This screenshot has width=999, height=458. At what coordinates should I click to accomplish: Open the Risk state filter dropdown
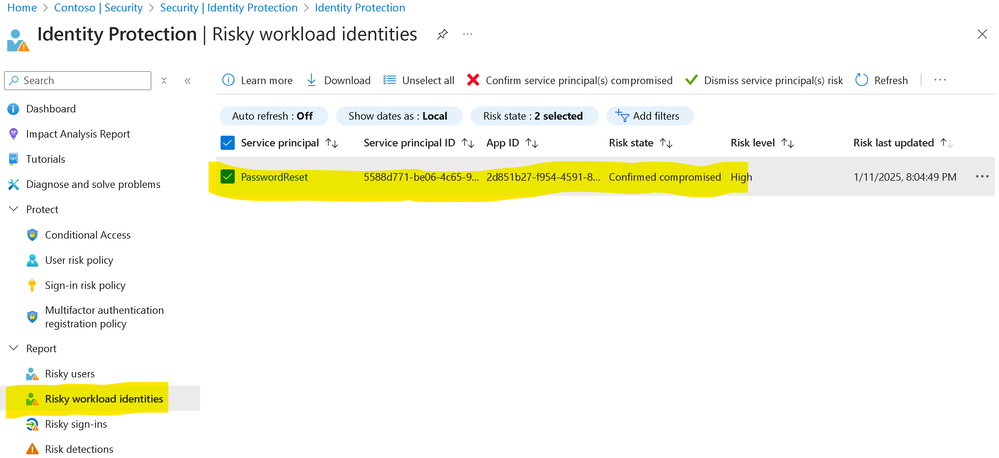click(534, 116)
